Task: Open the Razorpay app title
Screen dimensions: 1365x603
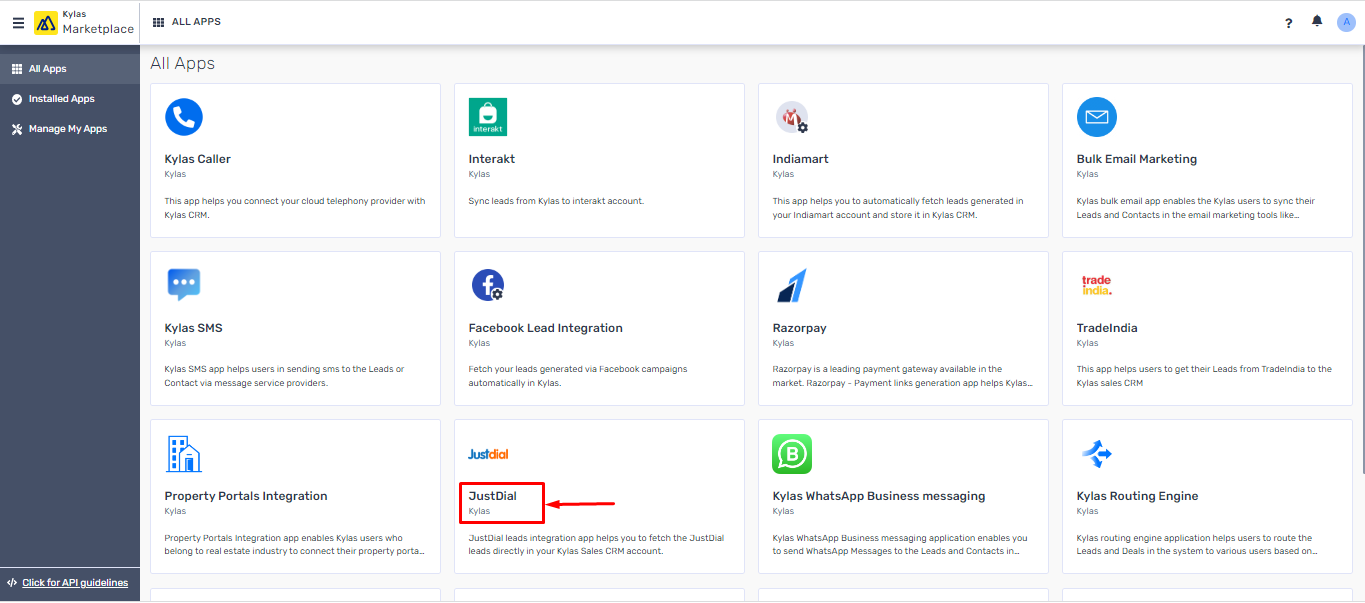Action: tap(800, 328)
